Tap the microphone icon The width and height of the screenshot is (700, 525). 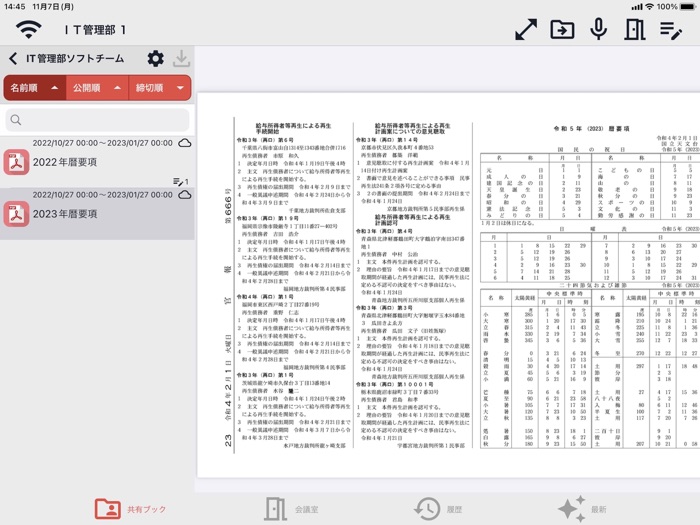click(598, 30)
